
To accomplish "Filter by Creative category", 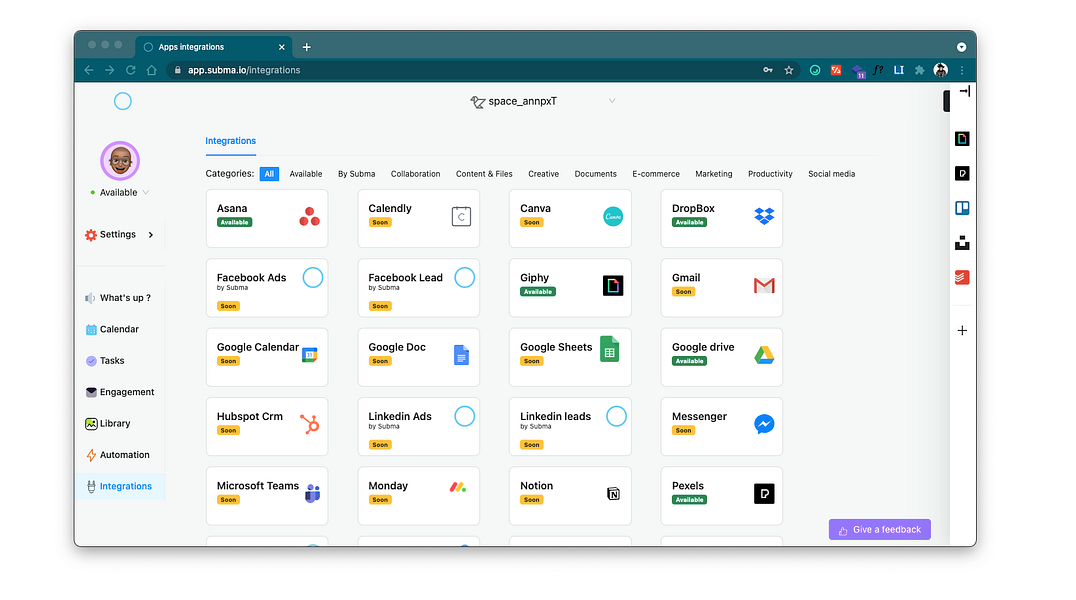I will click(x=543, y=174).
